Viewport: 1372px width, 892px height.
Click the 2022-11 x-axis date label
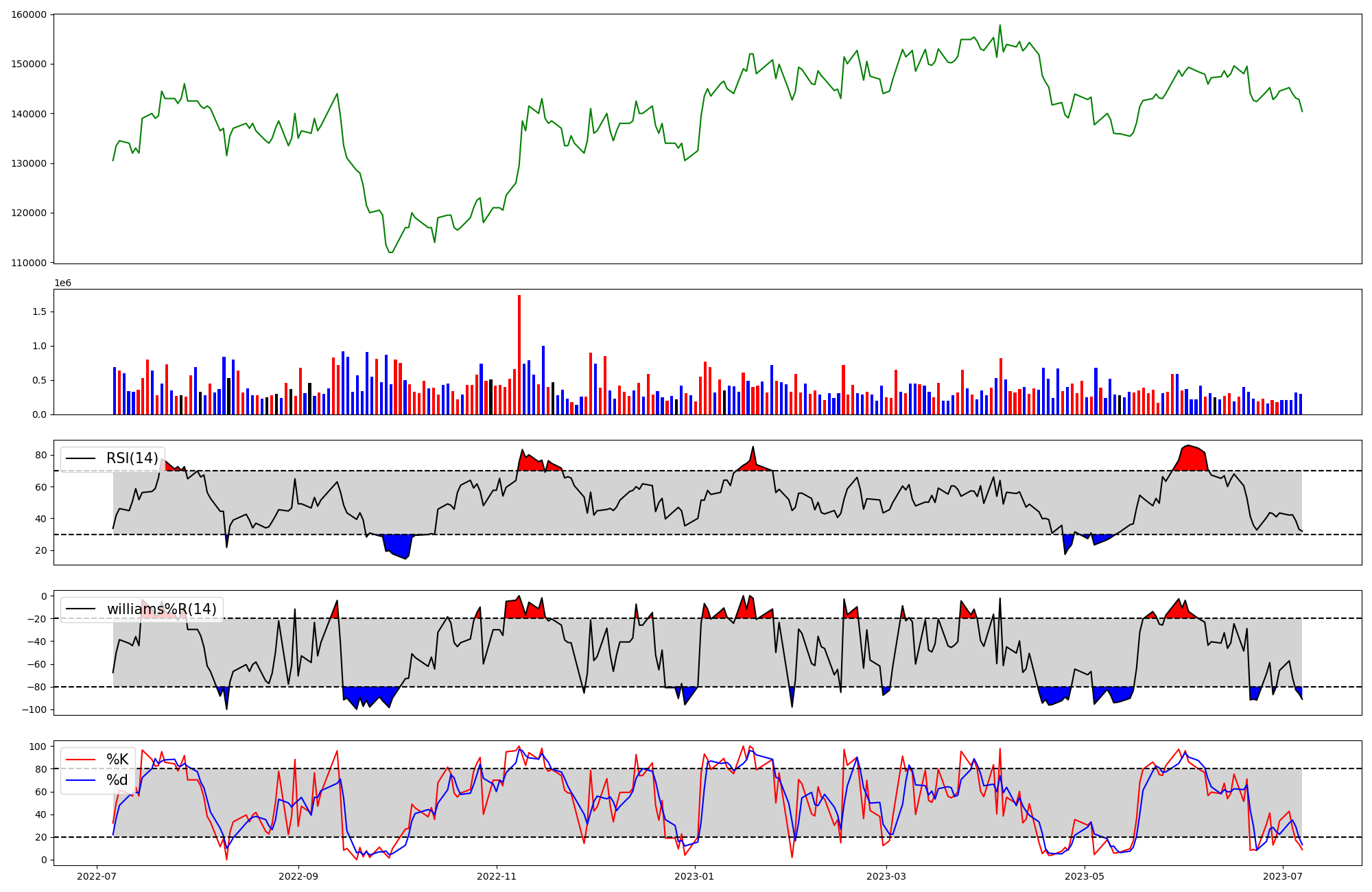pos(497,876)
